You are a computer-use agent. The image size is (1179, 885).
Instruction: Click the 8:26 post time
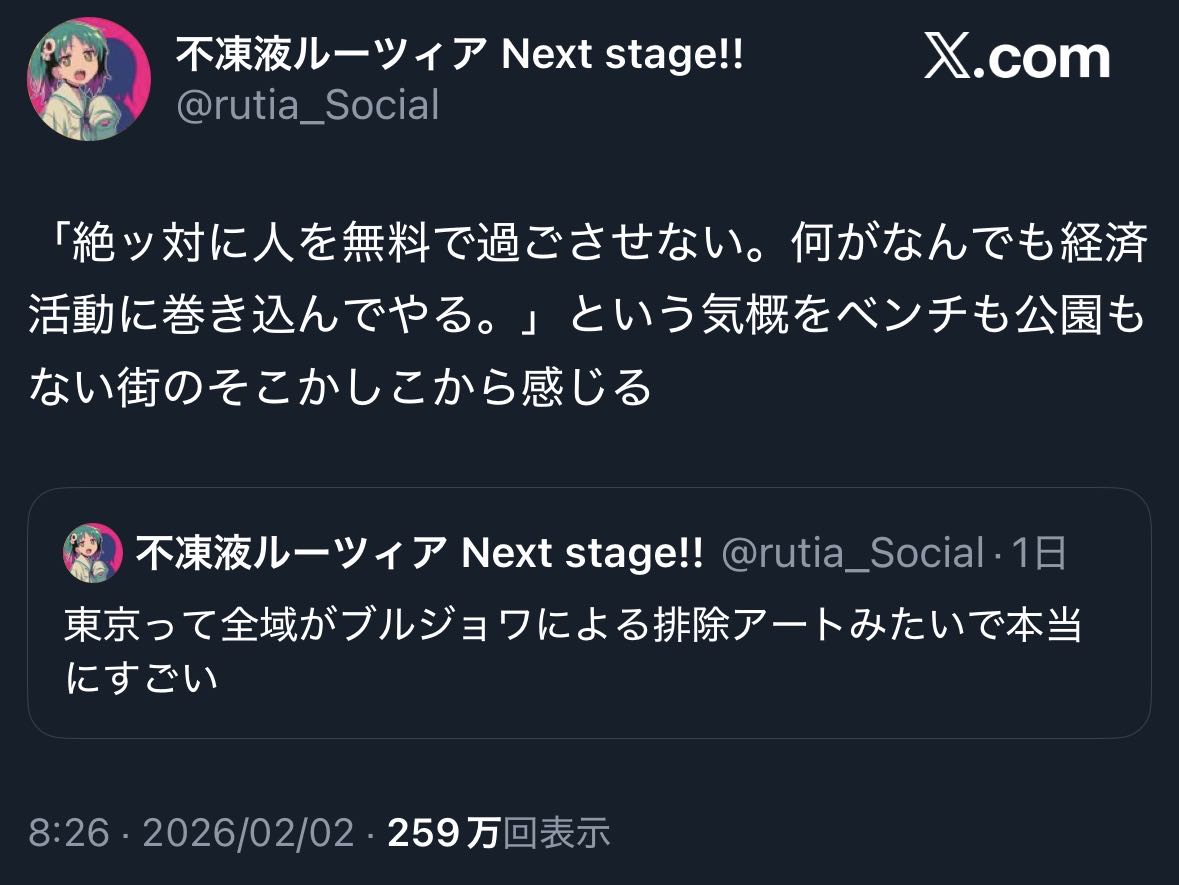tap(68, 833)
